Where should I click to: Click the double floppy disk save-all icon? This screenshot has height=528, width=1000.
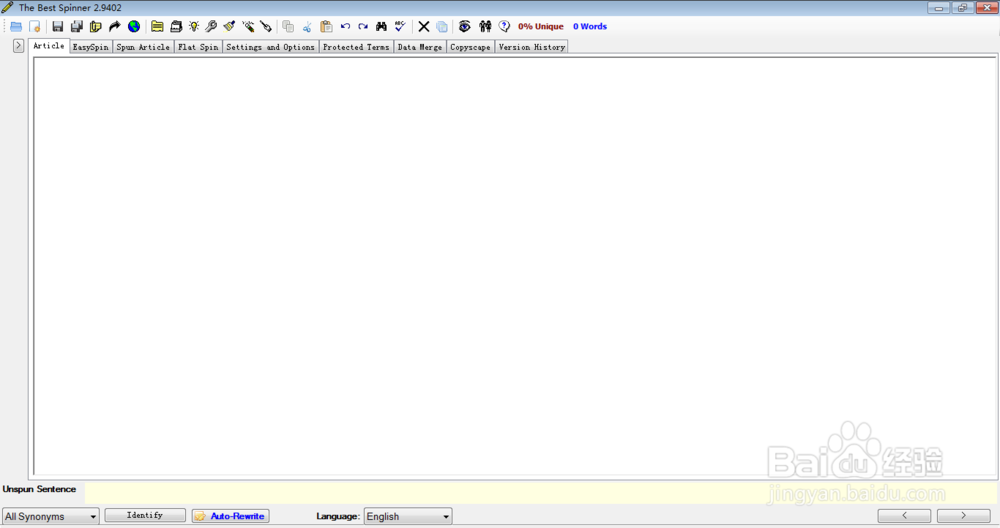pyautogui.click(x=77, y=27)
